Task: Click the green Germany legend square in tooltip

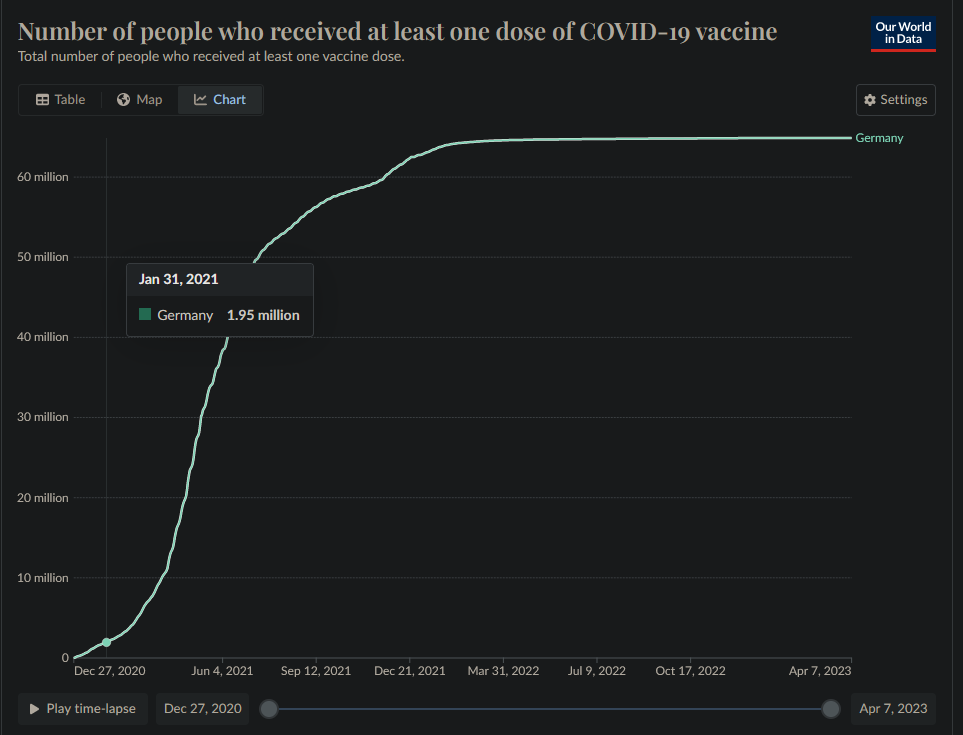Action: (x=145, y=314)
